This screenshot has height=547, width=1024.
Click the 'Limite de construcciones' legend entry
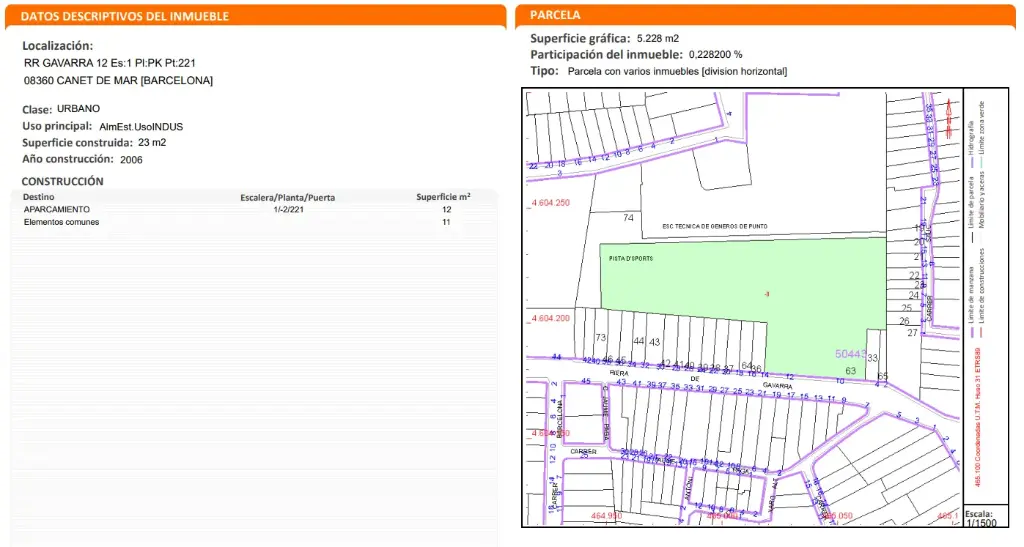pyautogui.click(x=981, y=290)
